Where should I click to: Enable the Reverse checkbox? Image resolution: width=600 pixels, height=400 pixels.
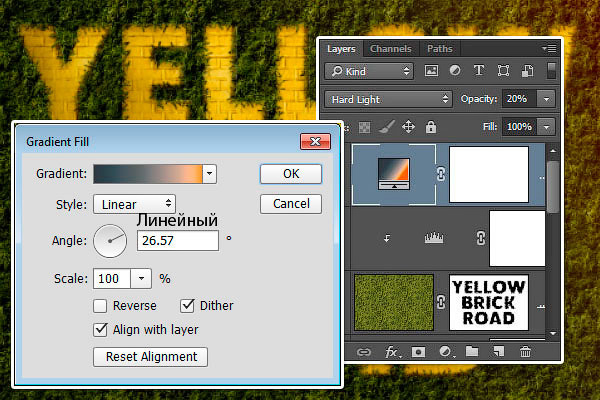click(100, 306)
